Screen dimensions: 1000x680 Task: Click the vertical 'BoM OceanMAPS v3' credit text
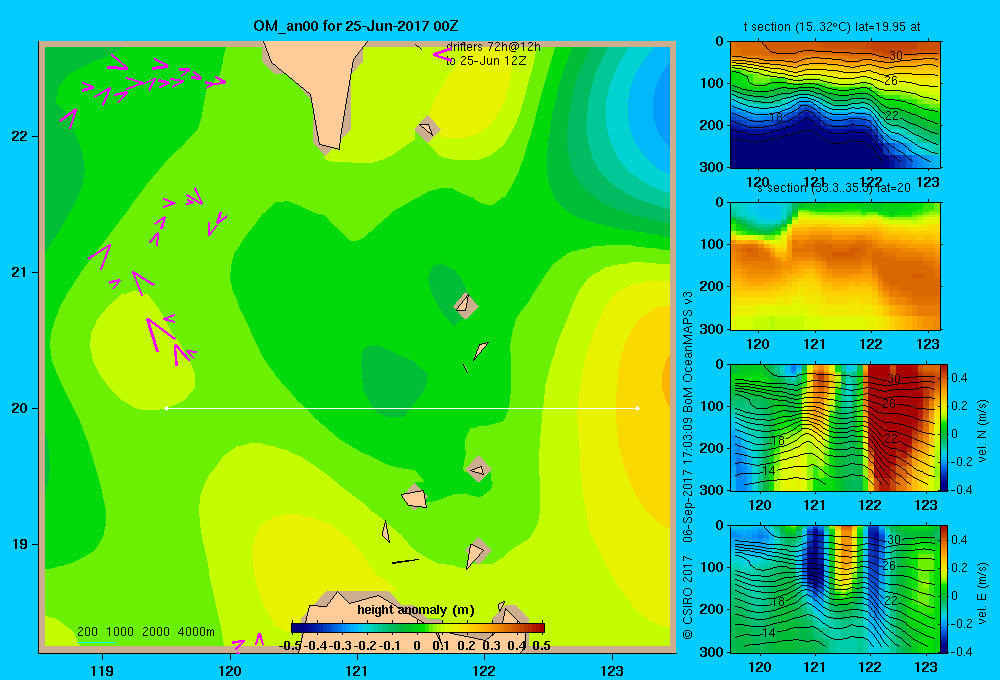688,351
